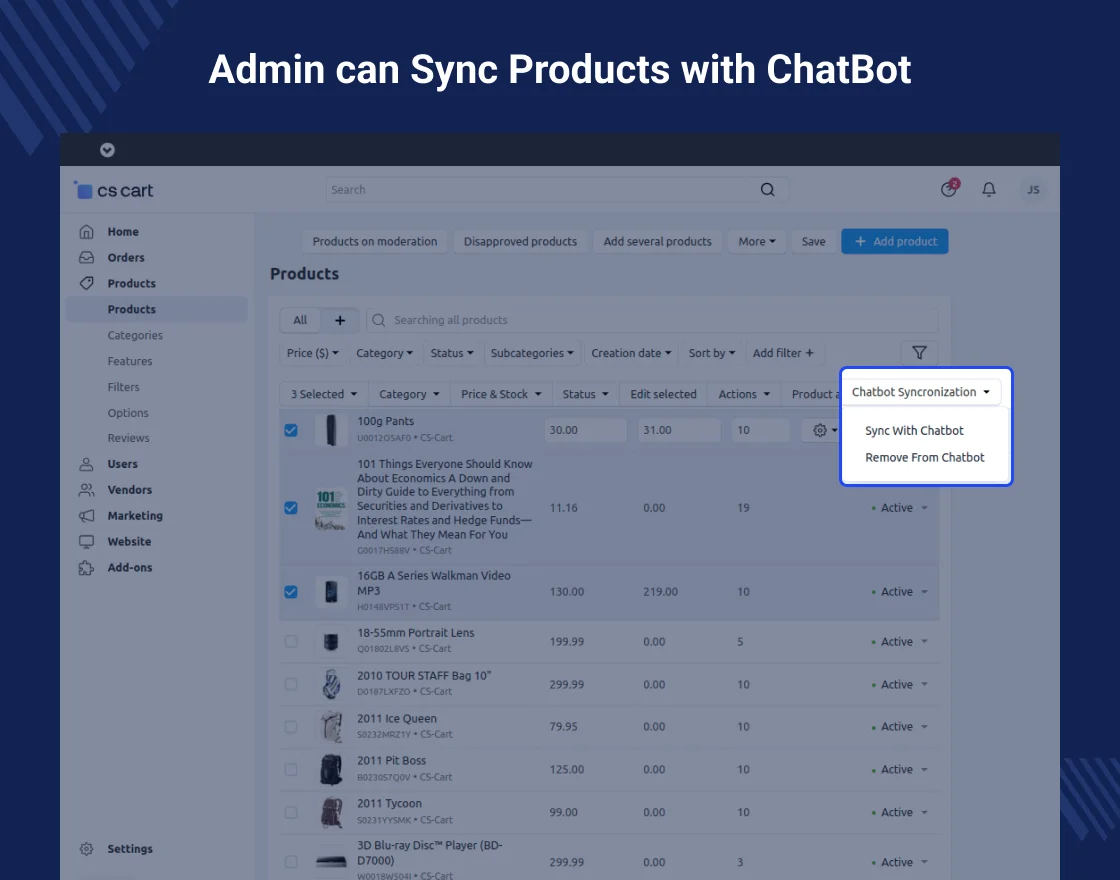Select the 18-55mm Portrait Lens checkbox
This screenshot has height=880, width=1120.
291,642
